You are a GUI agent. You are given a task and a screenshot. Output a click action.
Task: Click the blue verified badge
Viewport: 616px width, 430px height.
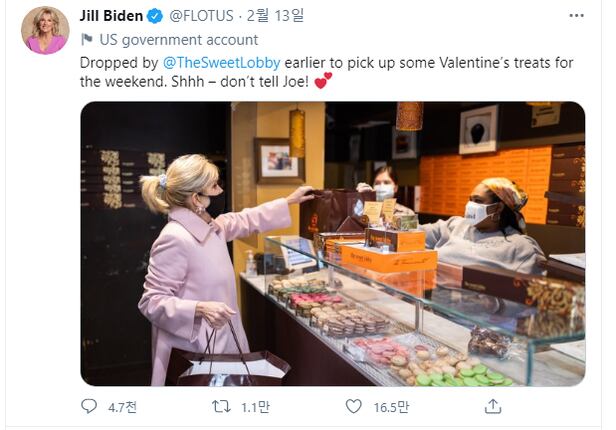154,16
